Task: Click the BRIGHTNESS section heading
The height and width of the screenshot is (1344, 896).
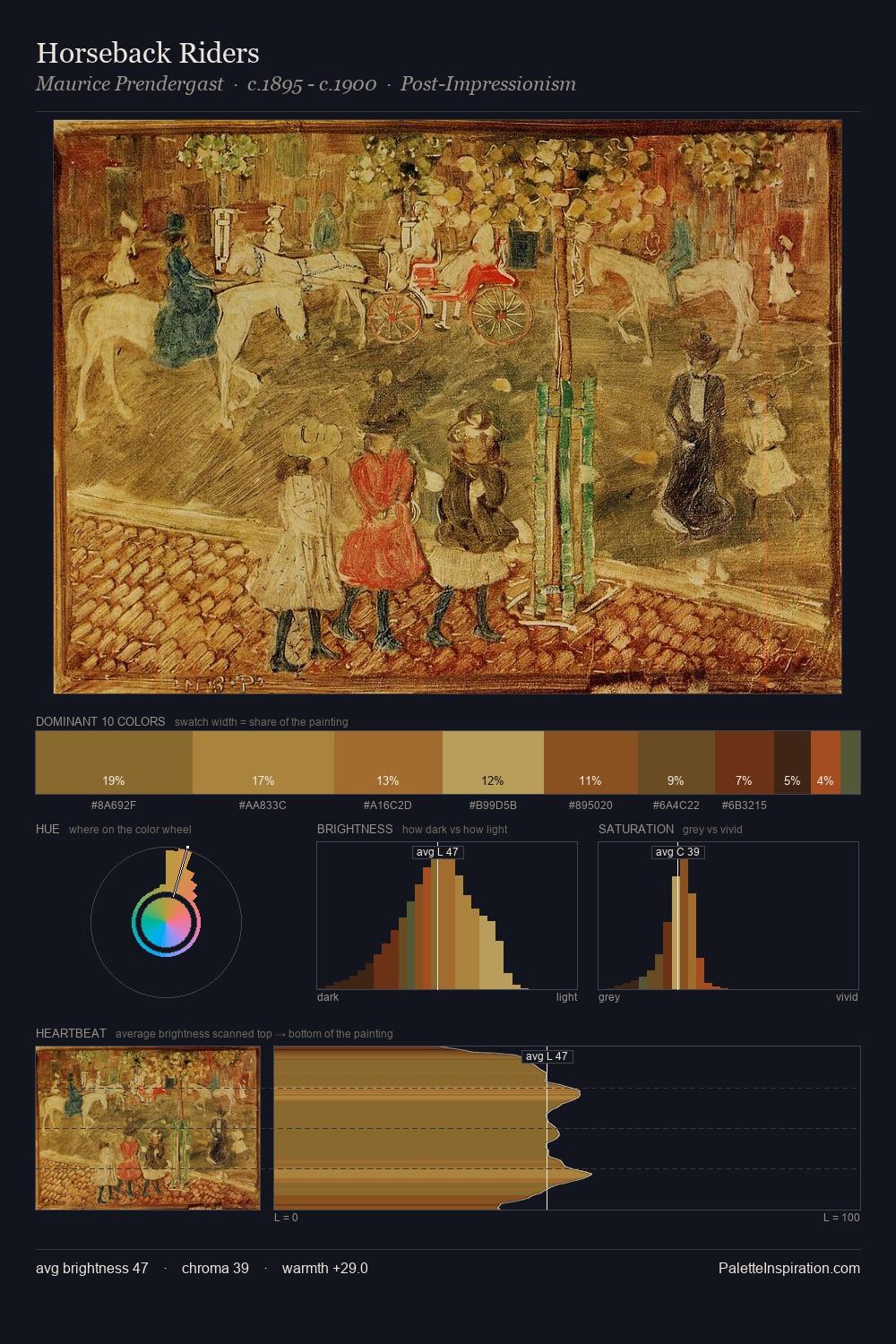Action: [x=355, y=829]
